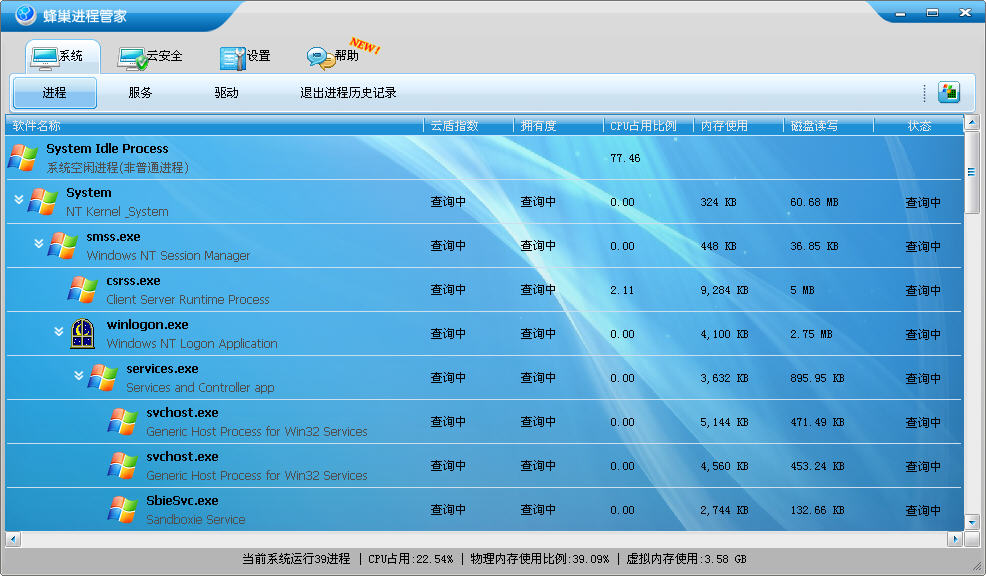Collapse the smss.exe subtree

39,243
